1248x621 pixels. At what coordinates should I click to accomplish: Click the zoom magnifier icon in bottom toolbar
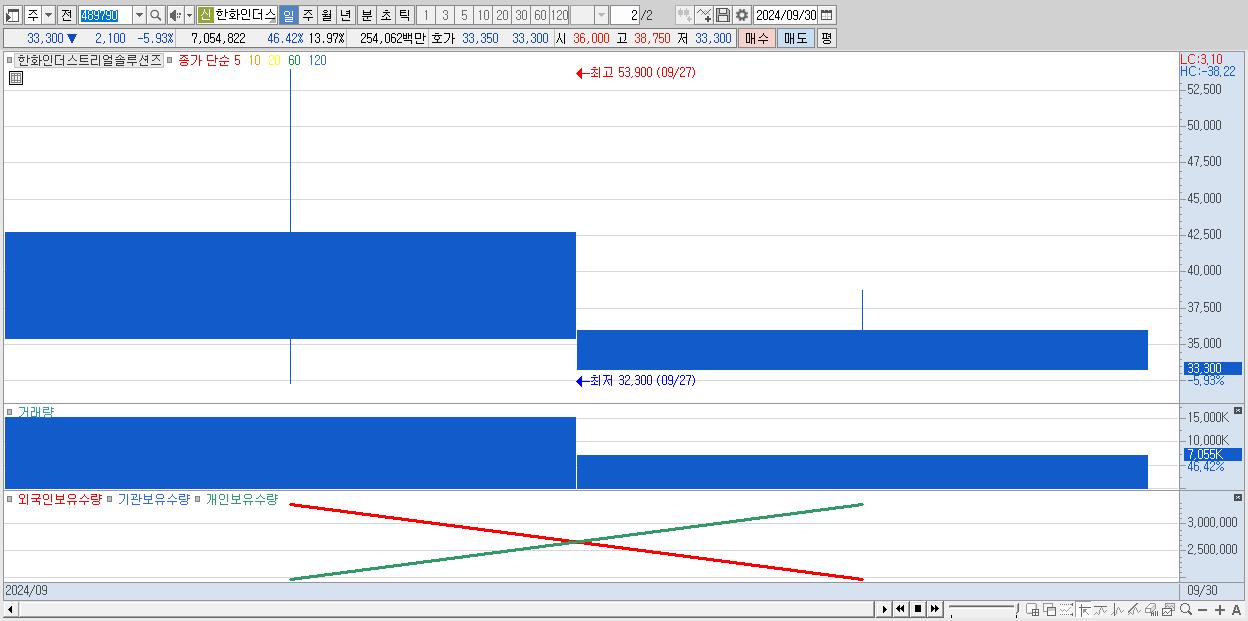(1186, 609)
